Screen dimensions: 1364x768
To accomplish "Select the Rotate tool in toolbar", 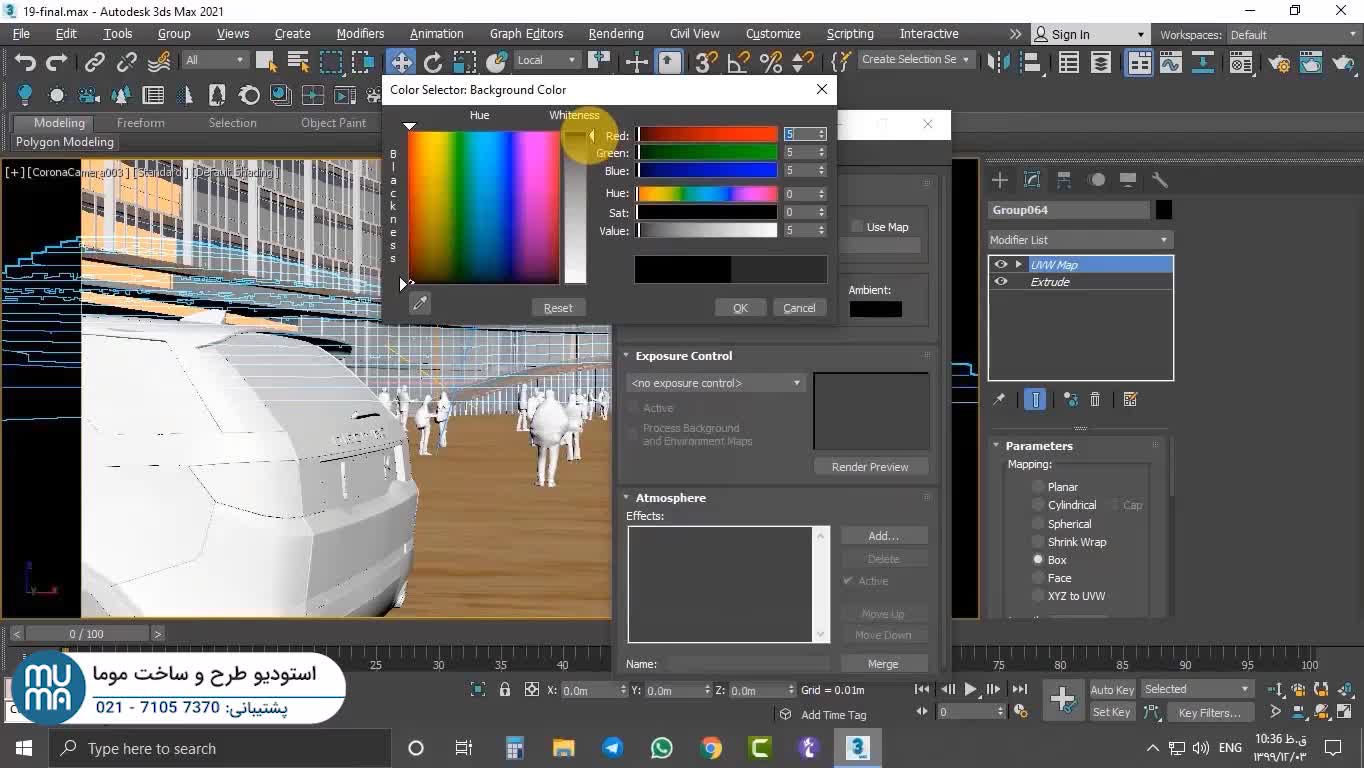I will pos(433,62).
